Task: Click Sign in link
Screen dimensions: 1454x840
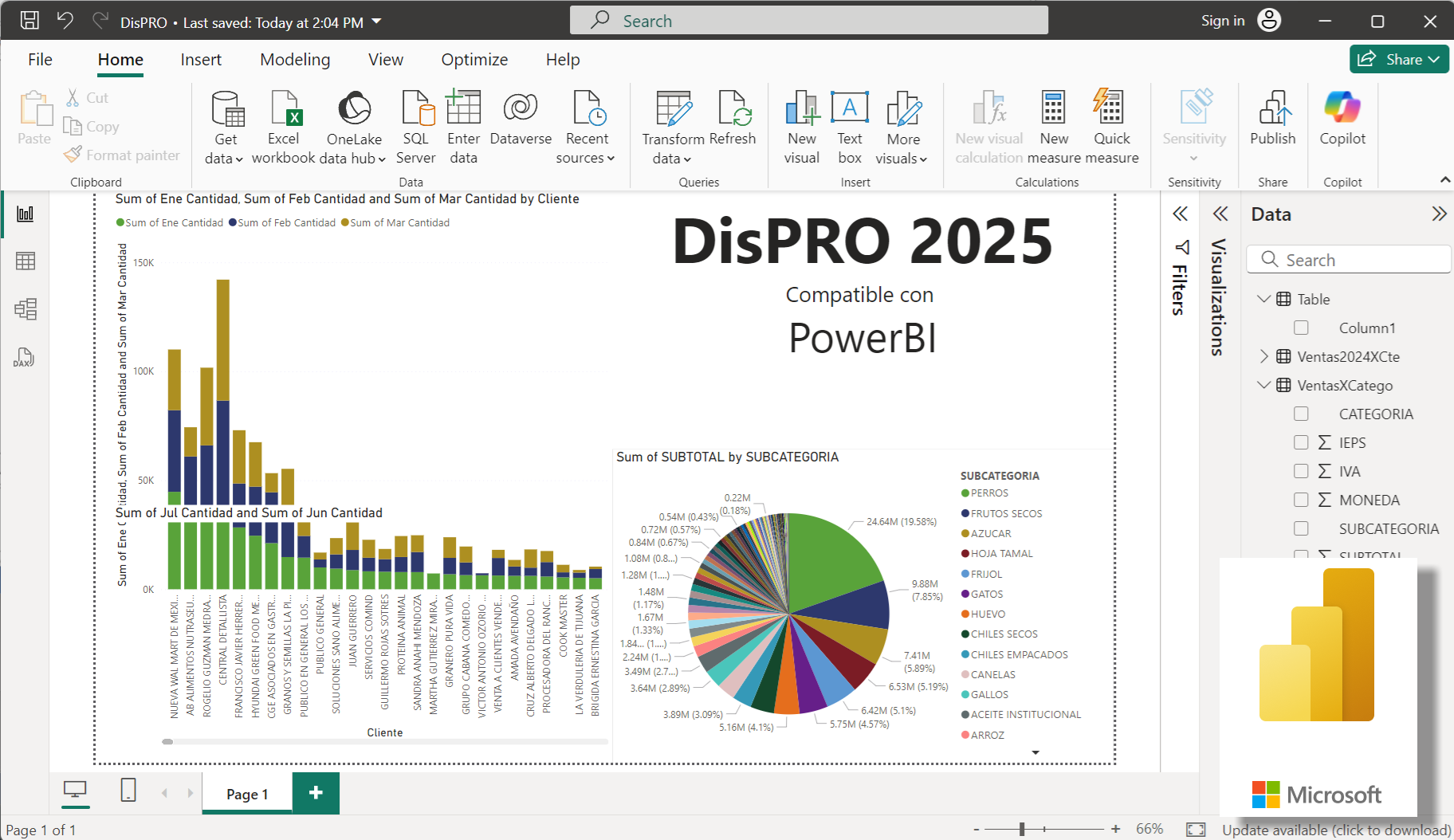Action: tap(1223, 21)
